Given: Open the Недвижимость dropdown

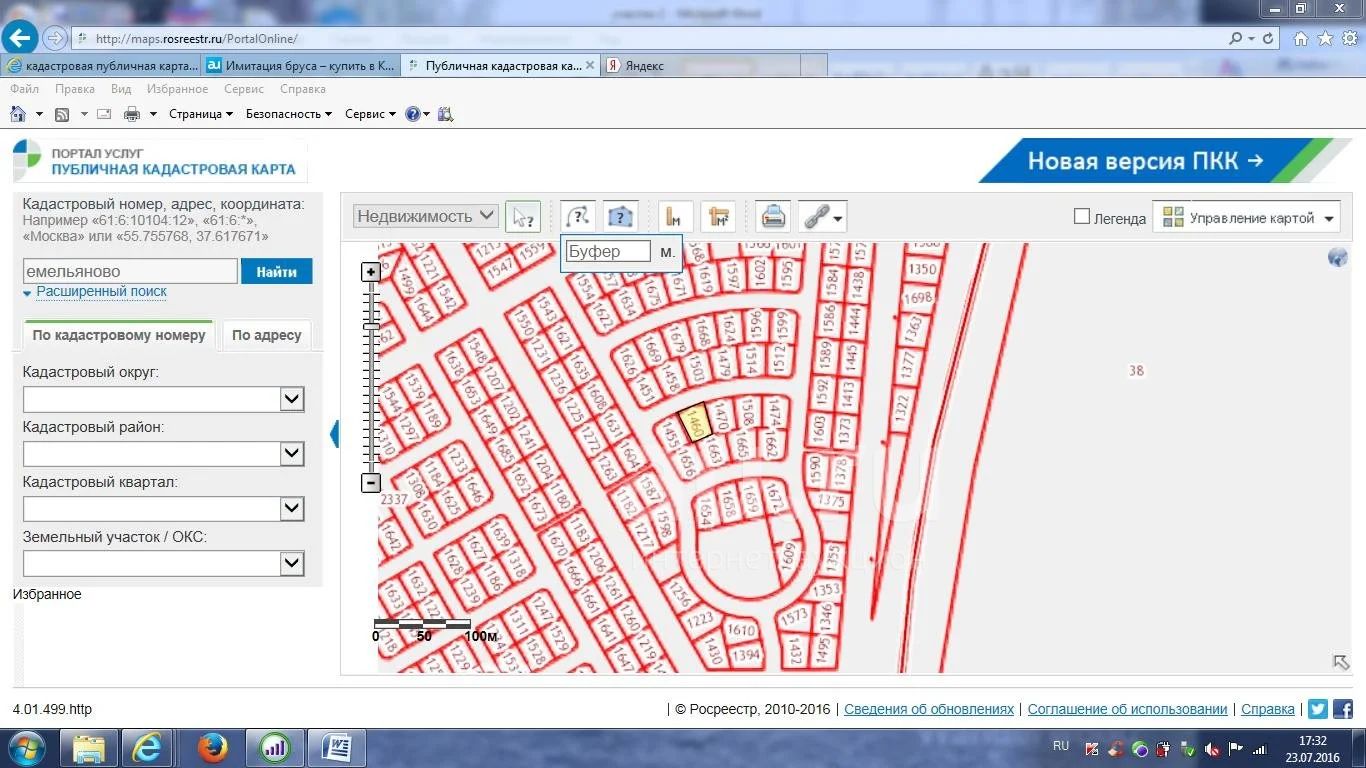Looking at the screenshot, I should pyautogui.click(x=425, y=216).
